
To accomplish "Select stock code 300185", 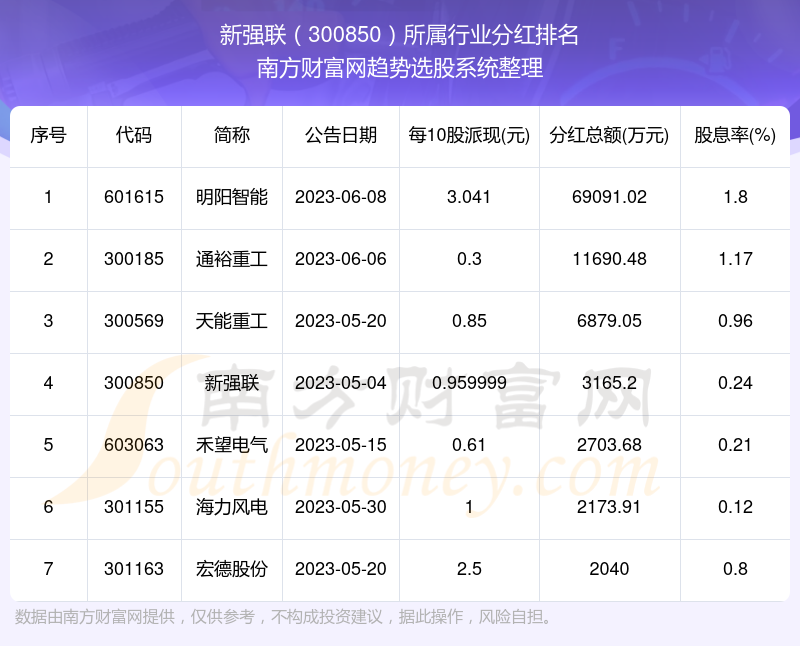I will pos(134,259).
